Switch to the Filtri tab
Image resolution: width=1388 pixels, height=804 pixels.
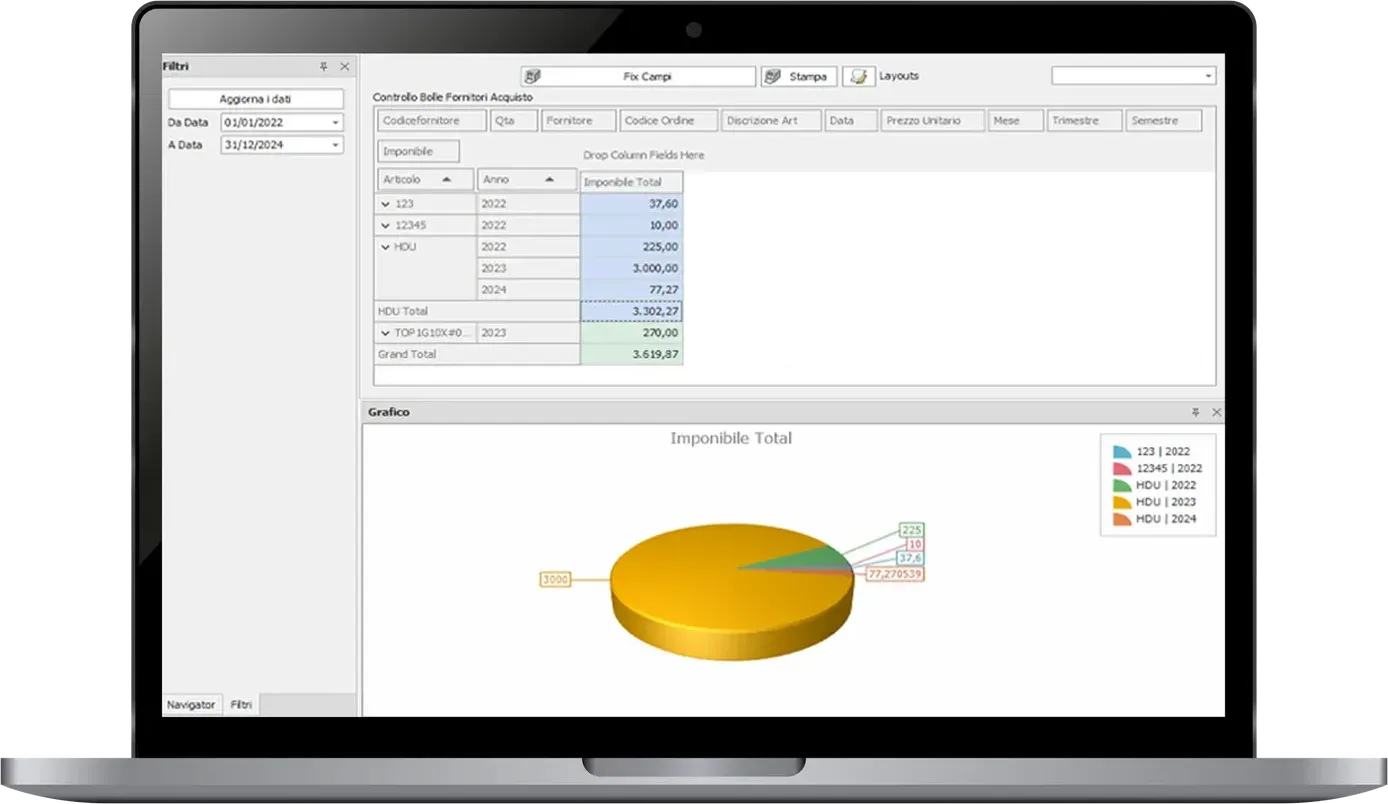click(241, 705)
